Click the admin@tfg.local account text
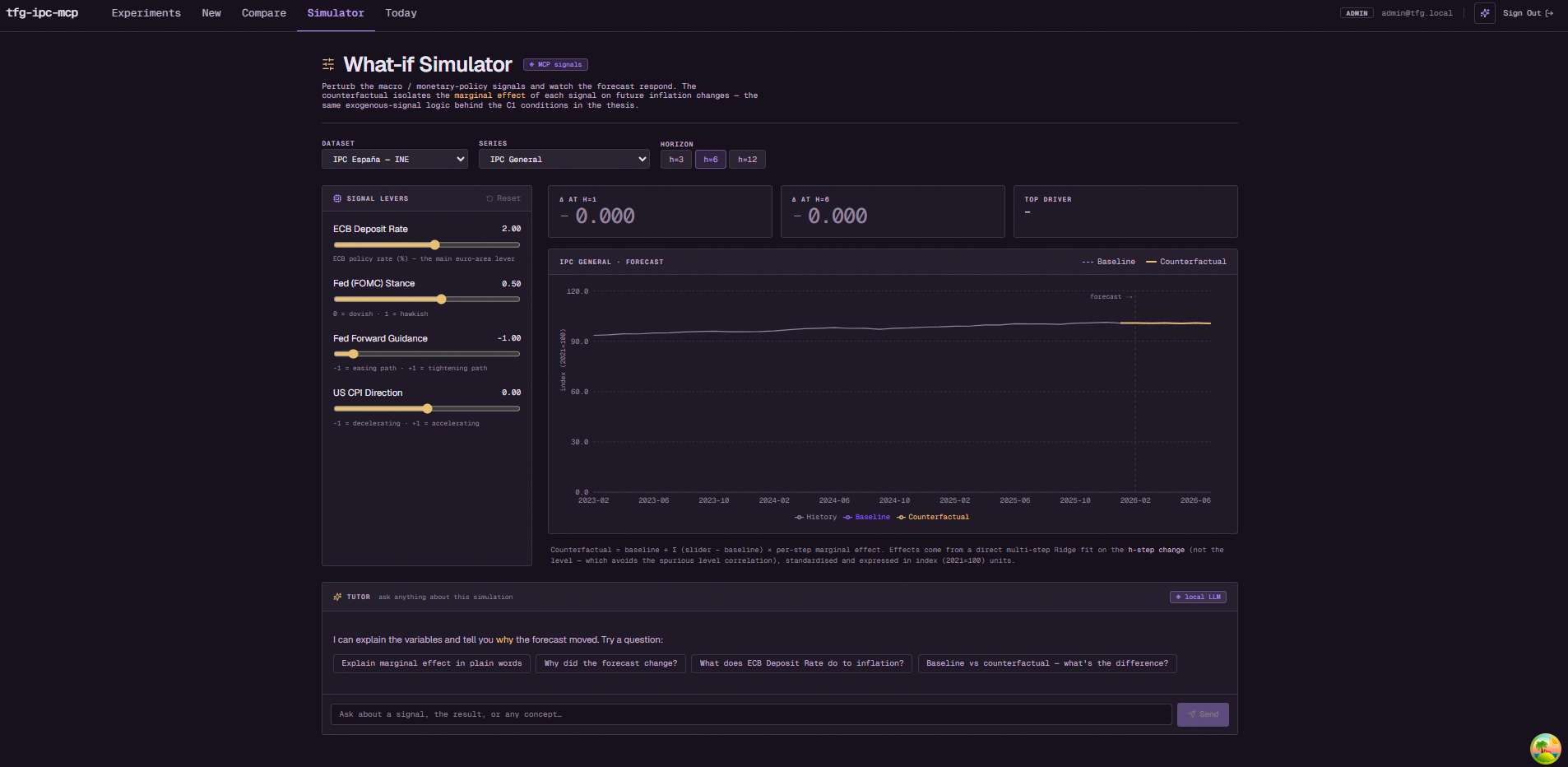 (x=1417, y=13)
